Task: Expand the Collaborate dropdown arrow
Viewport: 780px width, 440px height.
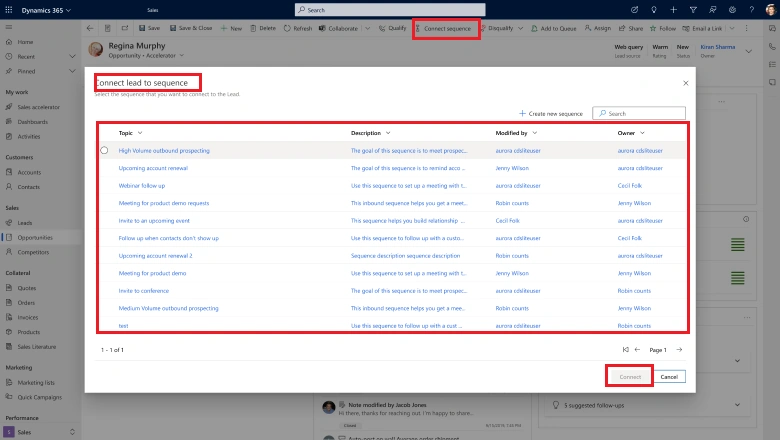Action: click(x=368, y=28)
